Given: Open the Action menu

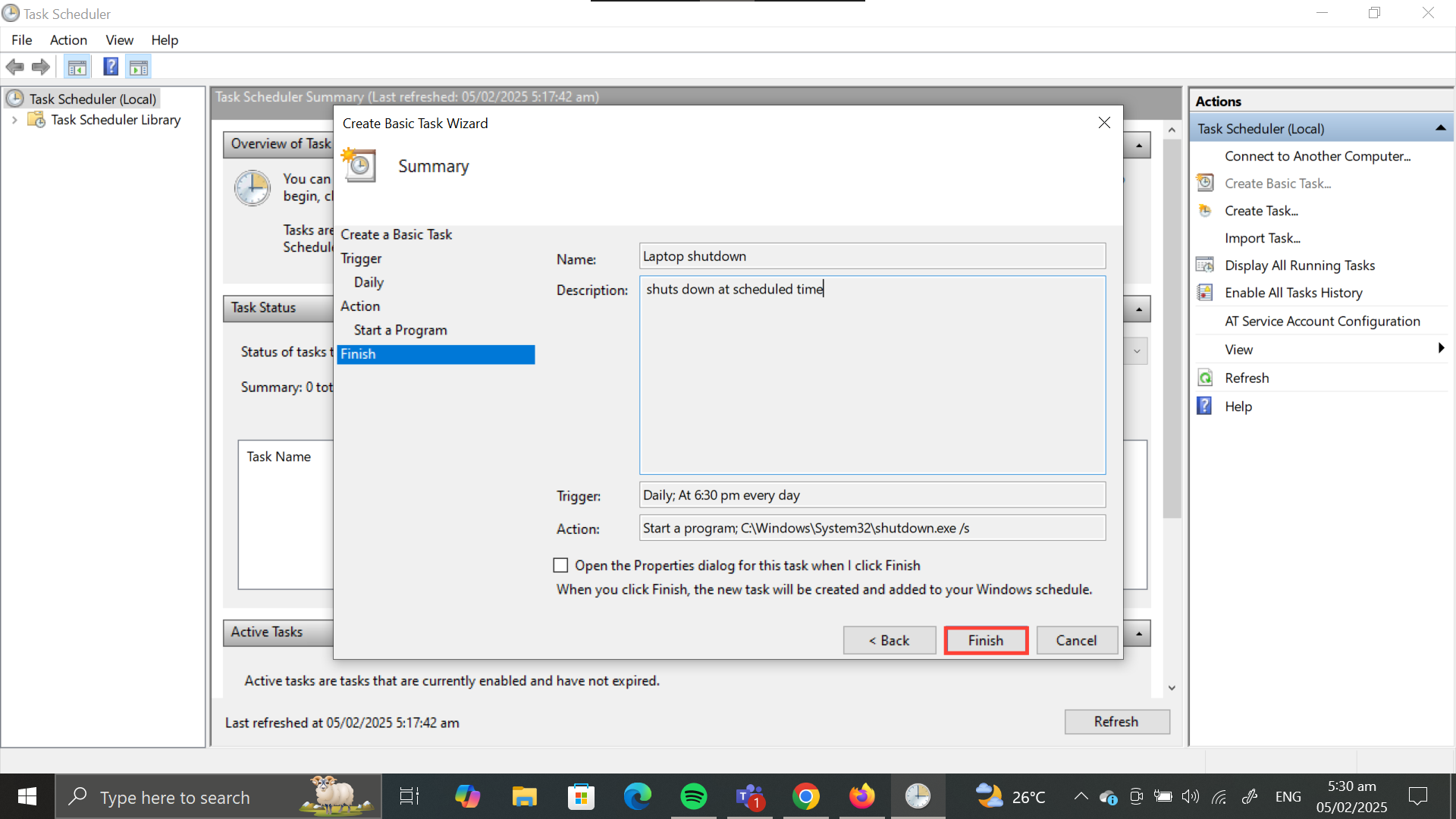Looking at the screenshot, I should click(68, 40).
